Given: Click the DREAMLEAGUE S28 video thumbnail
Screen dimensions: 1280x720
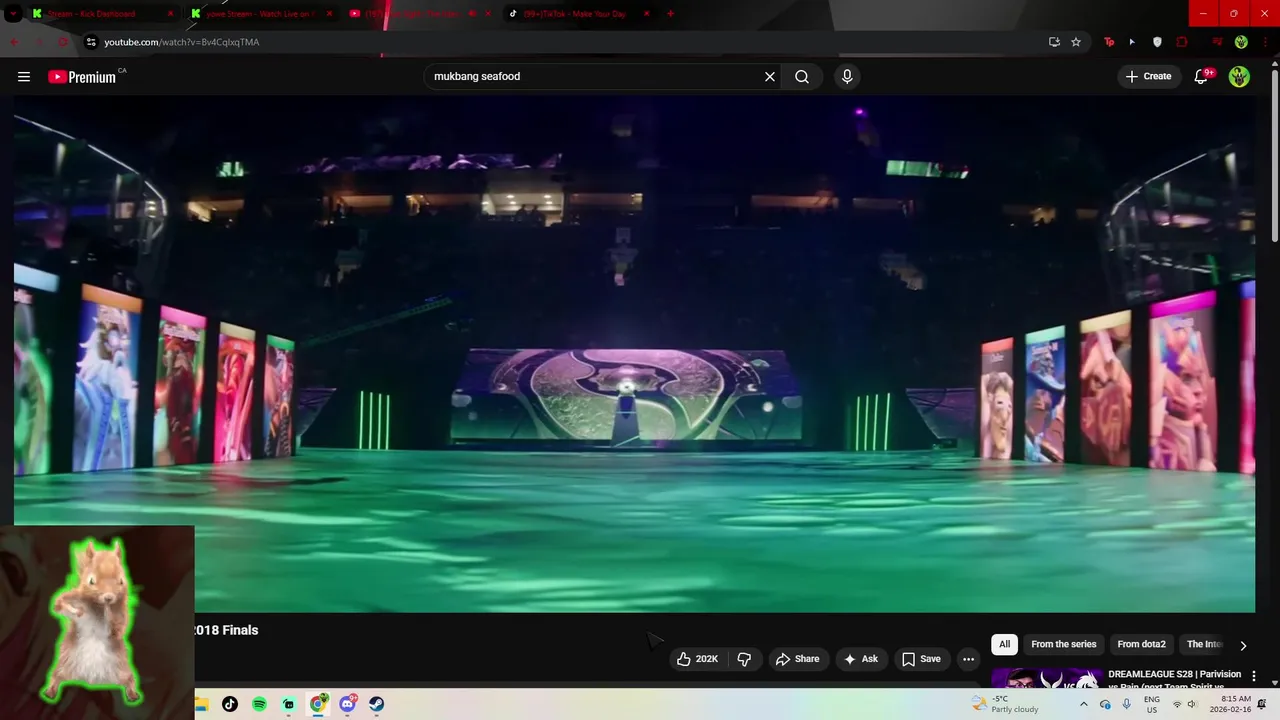Looking at the screenshot, I should [x=1047, y=678].
